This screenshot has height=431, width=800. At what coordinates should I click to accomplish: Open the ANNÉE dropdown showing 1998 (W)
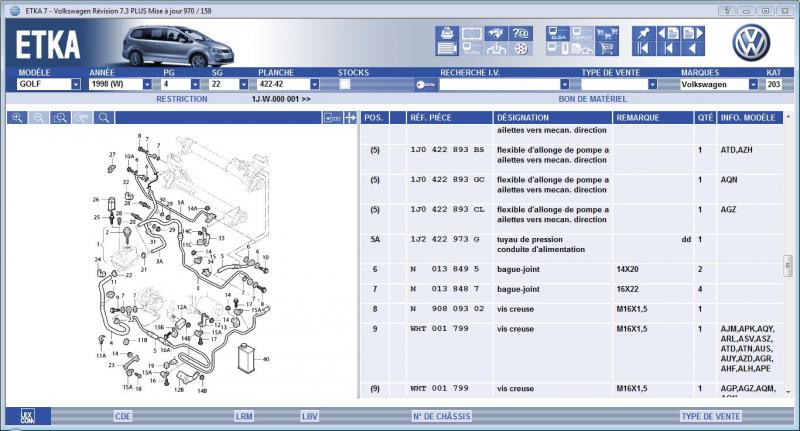(147, 84)
